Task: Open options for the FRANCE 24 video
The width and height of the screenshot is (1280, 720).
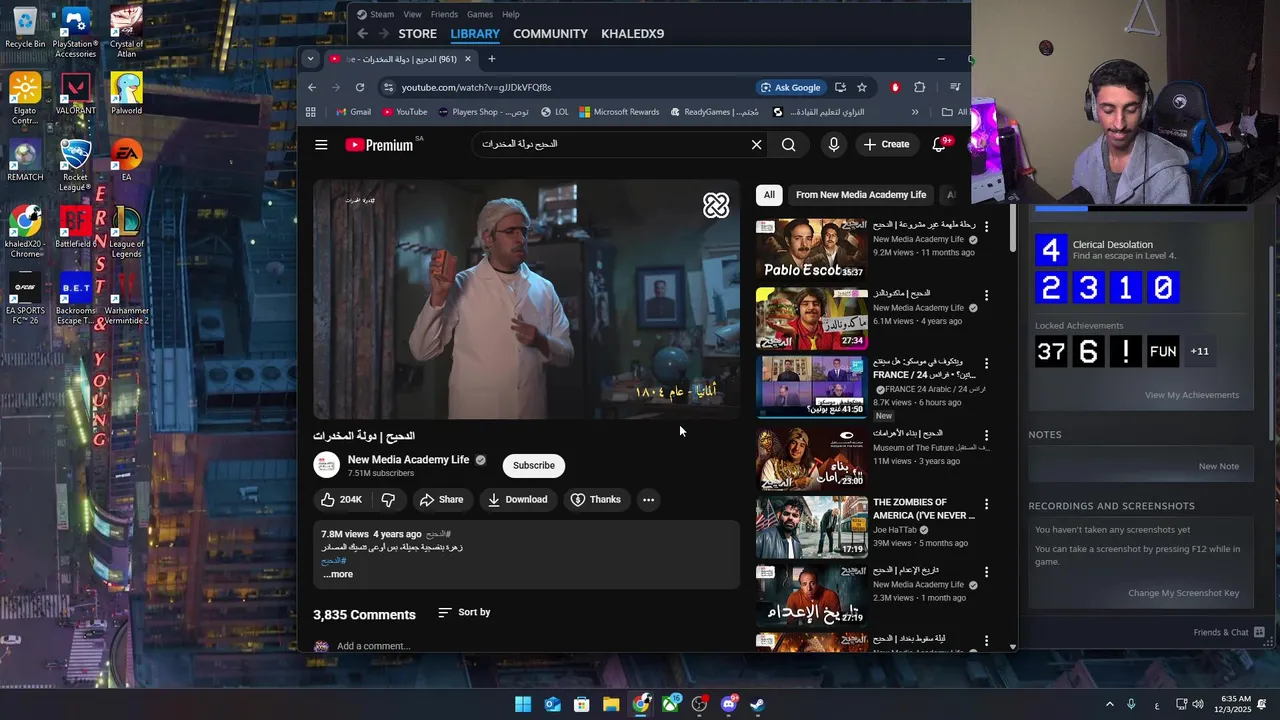Action: click(x=986, y=364)
